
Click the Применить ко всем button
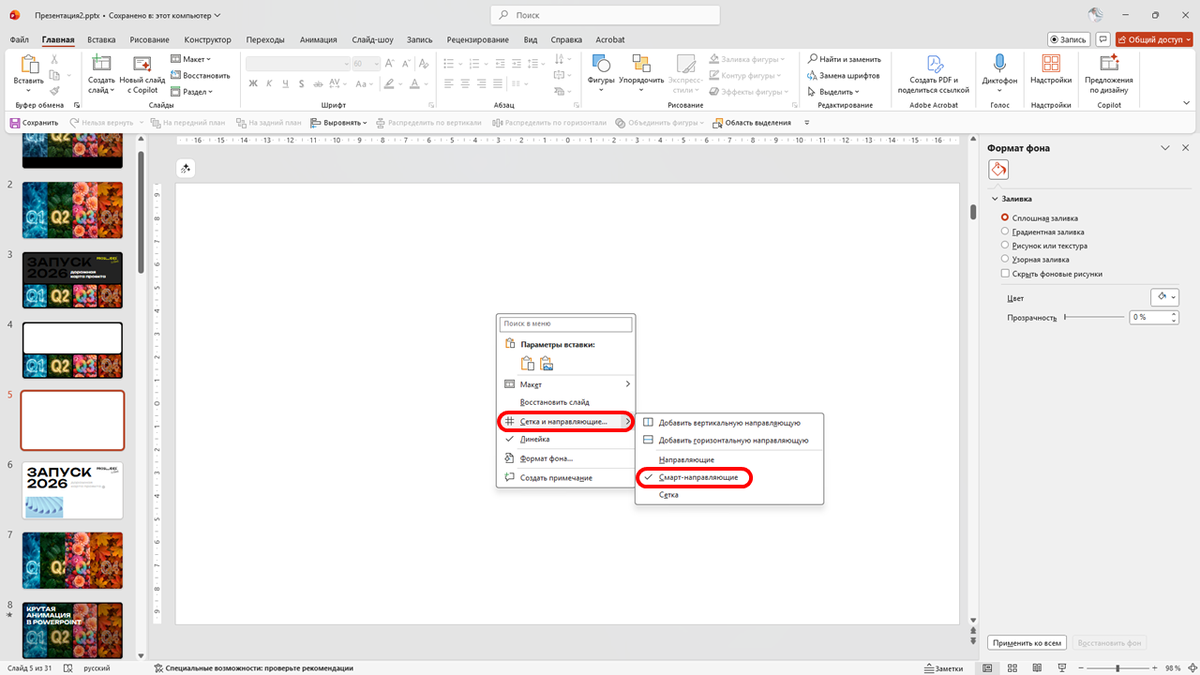click(1027, 642)
